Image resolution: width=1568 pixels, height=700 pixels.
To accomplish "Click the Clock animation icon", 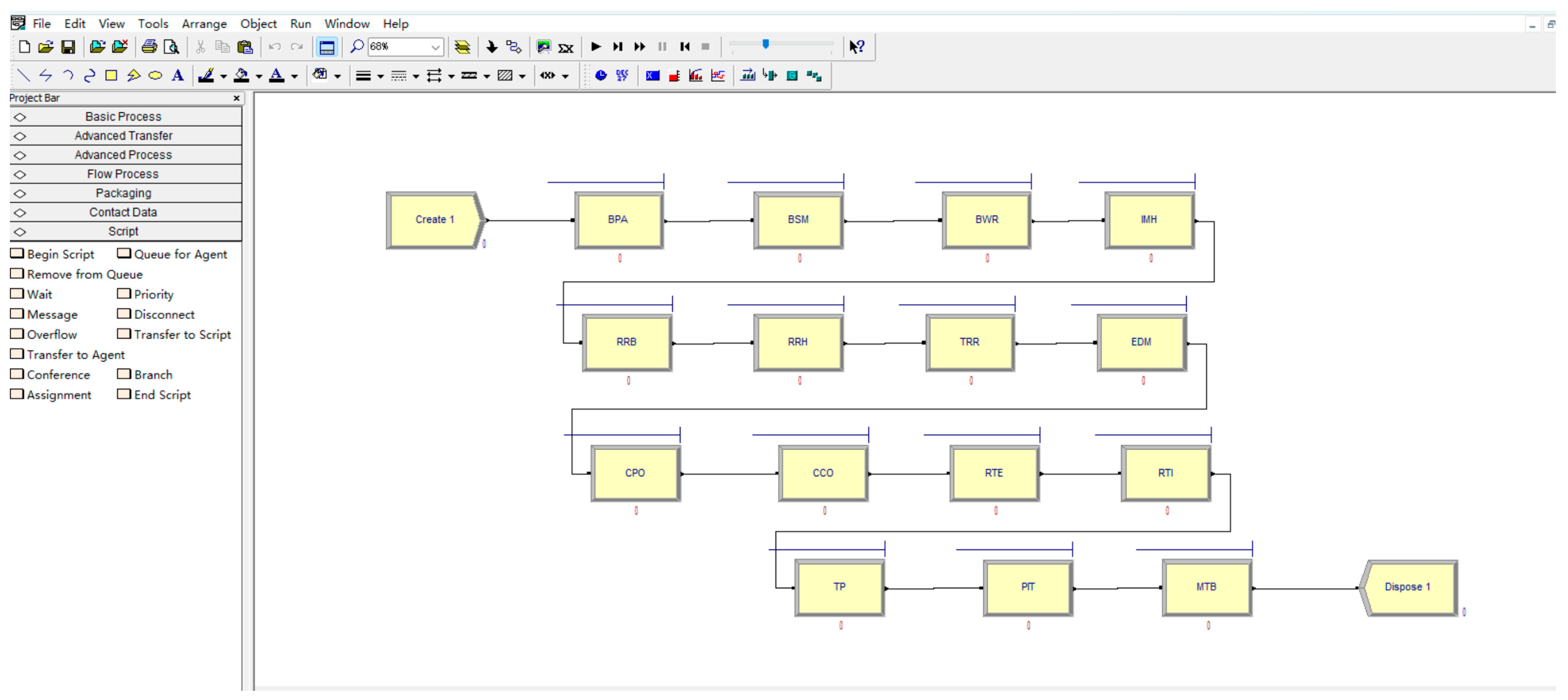I will coord(600,75).
